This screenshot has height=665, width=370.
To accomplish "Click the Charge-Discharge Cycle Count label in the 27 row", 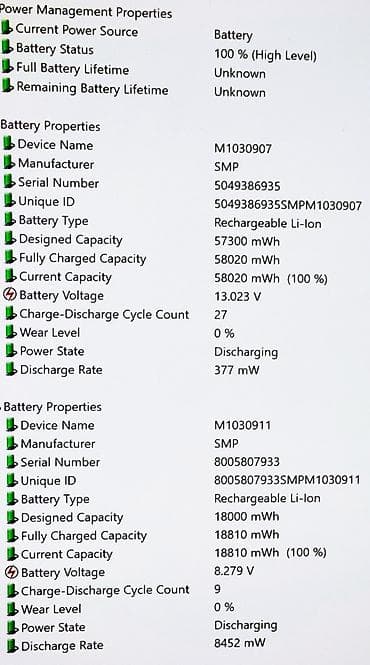I will coord(104,315).
